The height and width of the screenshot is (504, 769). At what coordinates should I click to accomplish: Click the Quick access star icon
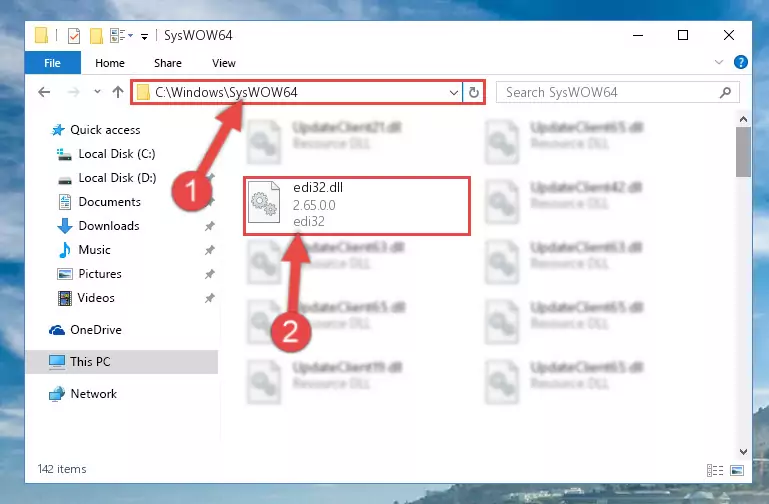point(58,130)
